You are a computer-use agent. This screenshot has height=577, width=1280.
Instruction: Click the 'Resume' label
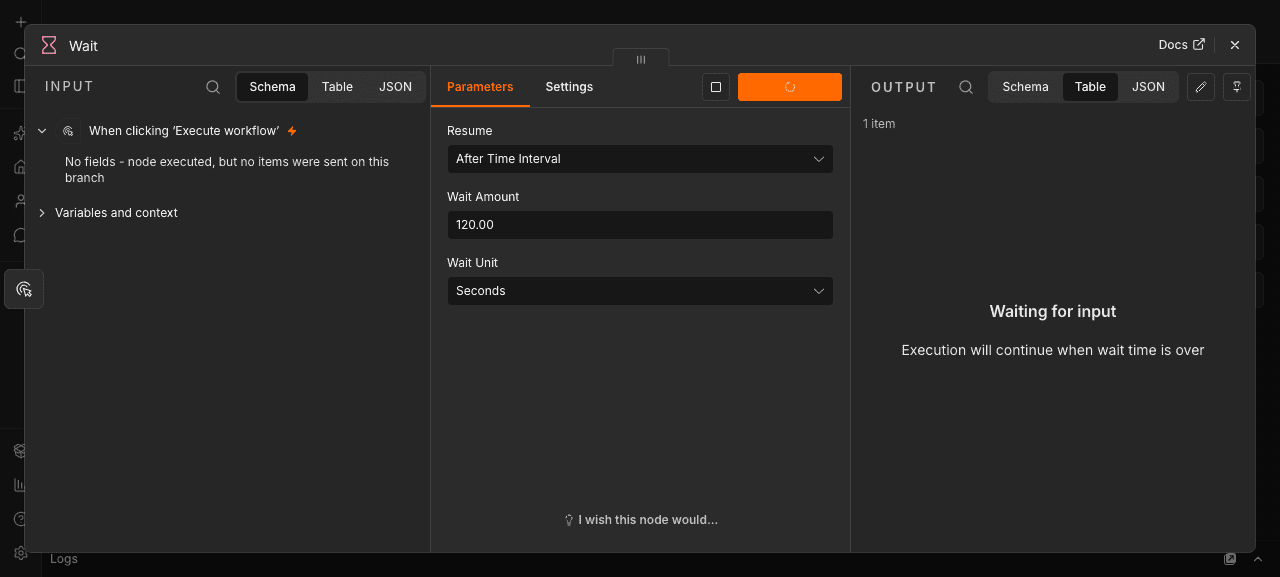point(470,131)
